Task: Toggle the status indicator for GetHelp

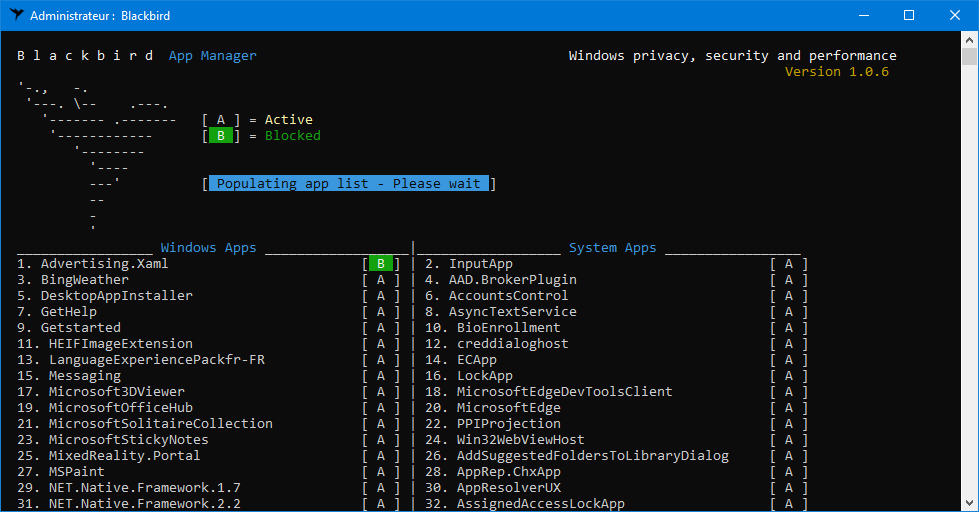Action: pyautogui.click(x=381, y=312)
